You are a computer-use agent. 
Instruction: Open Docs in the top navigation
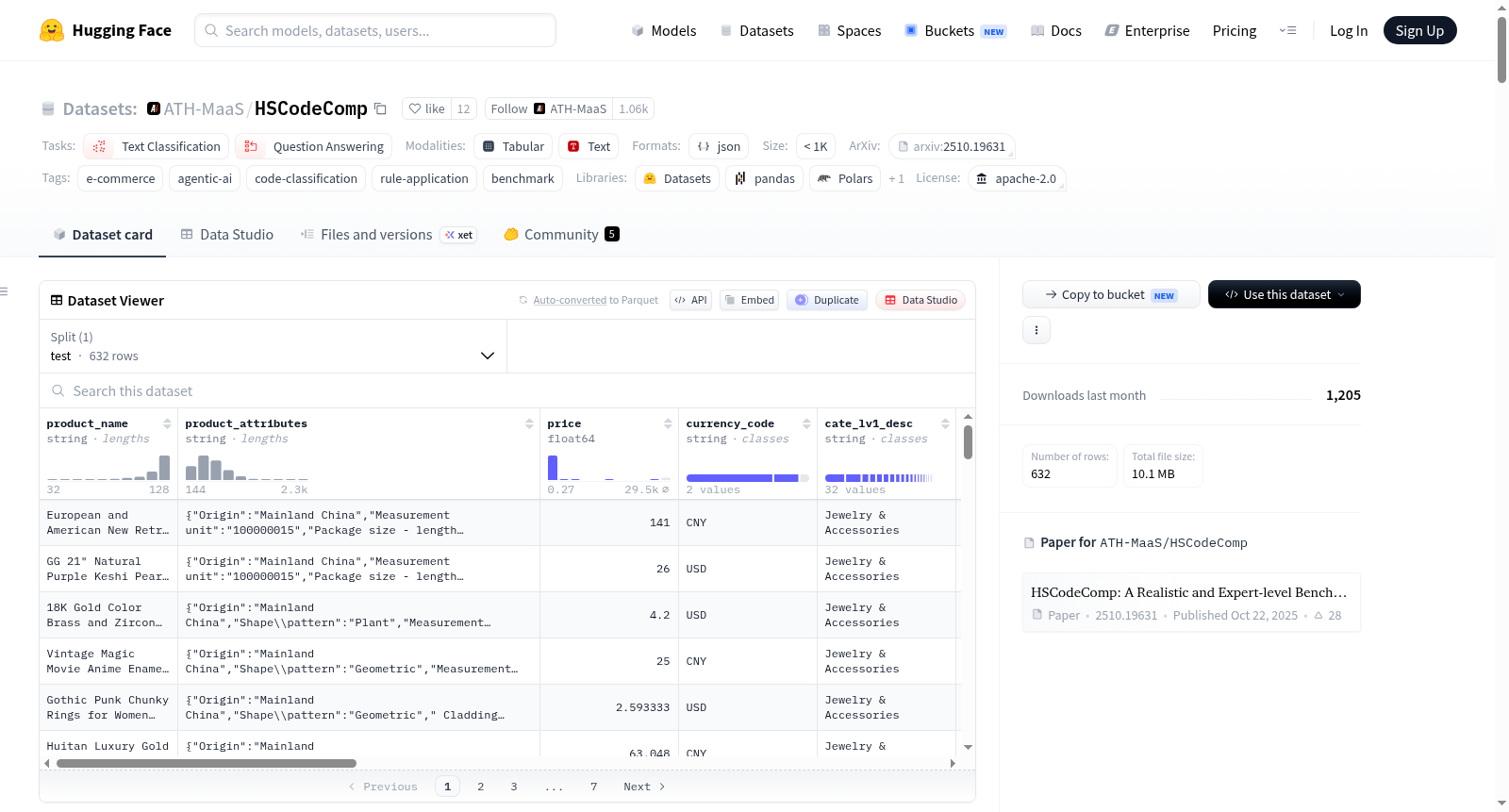tap(1056, 30)
